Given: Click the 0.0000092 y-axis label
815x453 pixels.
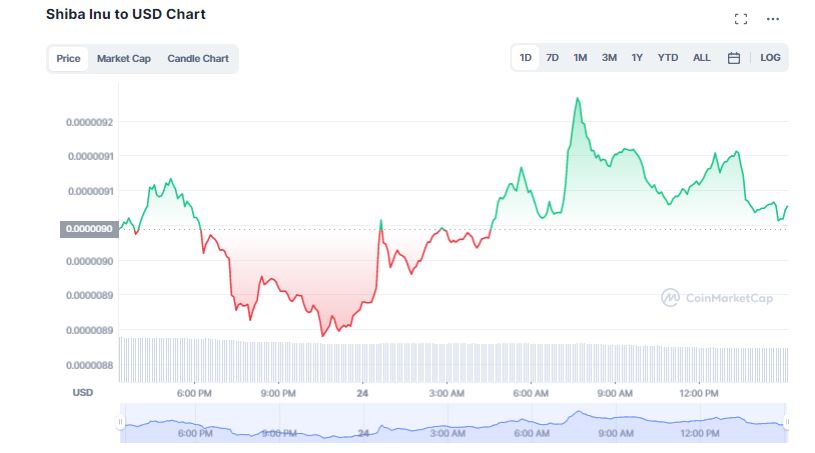Looking at the screenshot, I should [89, 123].
